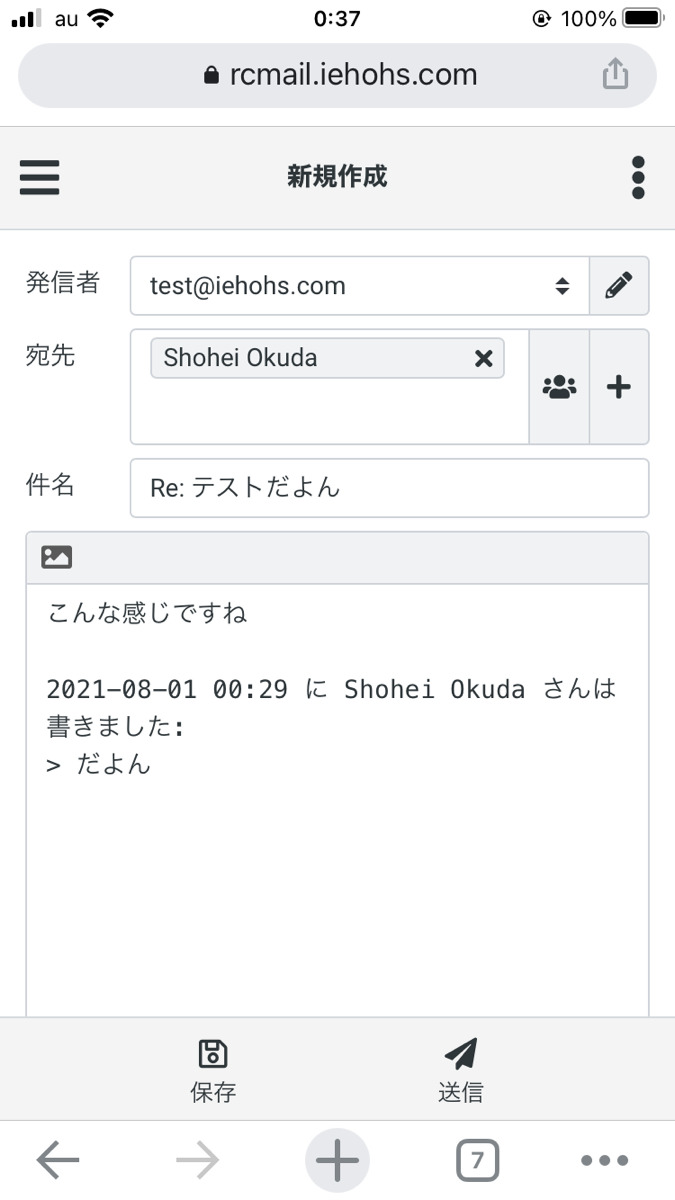Click the insert image editor icon
675x1200 pixels.
pyautogui.click(x=57, y=558)
